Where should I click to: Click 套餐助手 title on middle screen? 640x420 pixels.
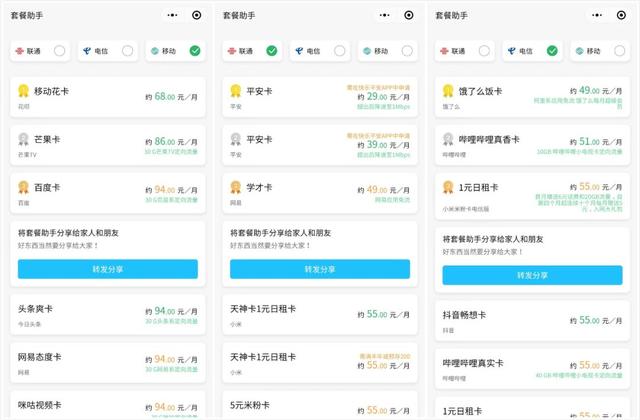point(239,16)
